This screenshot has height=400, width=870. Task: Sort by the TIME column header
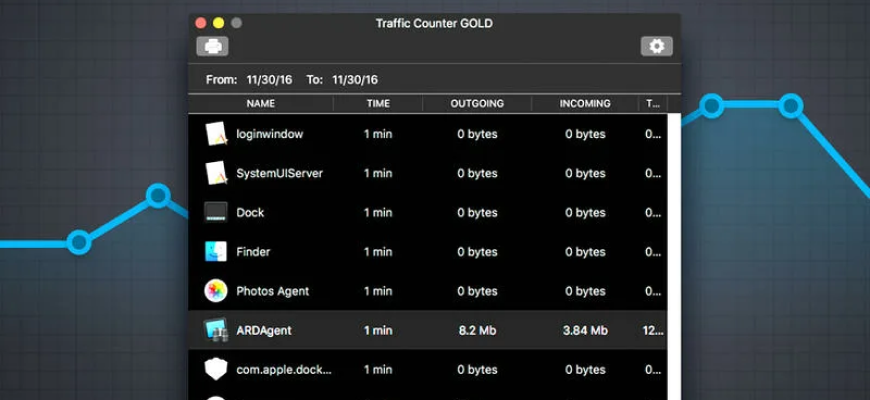coord(378,103)
